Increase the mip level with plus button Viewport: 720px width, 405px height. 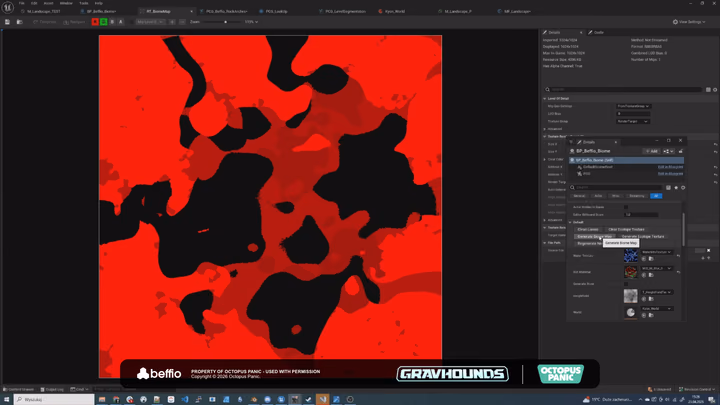172,22
